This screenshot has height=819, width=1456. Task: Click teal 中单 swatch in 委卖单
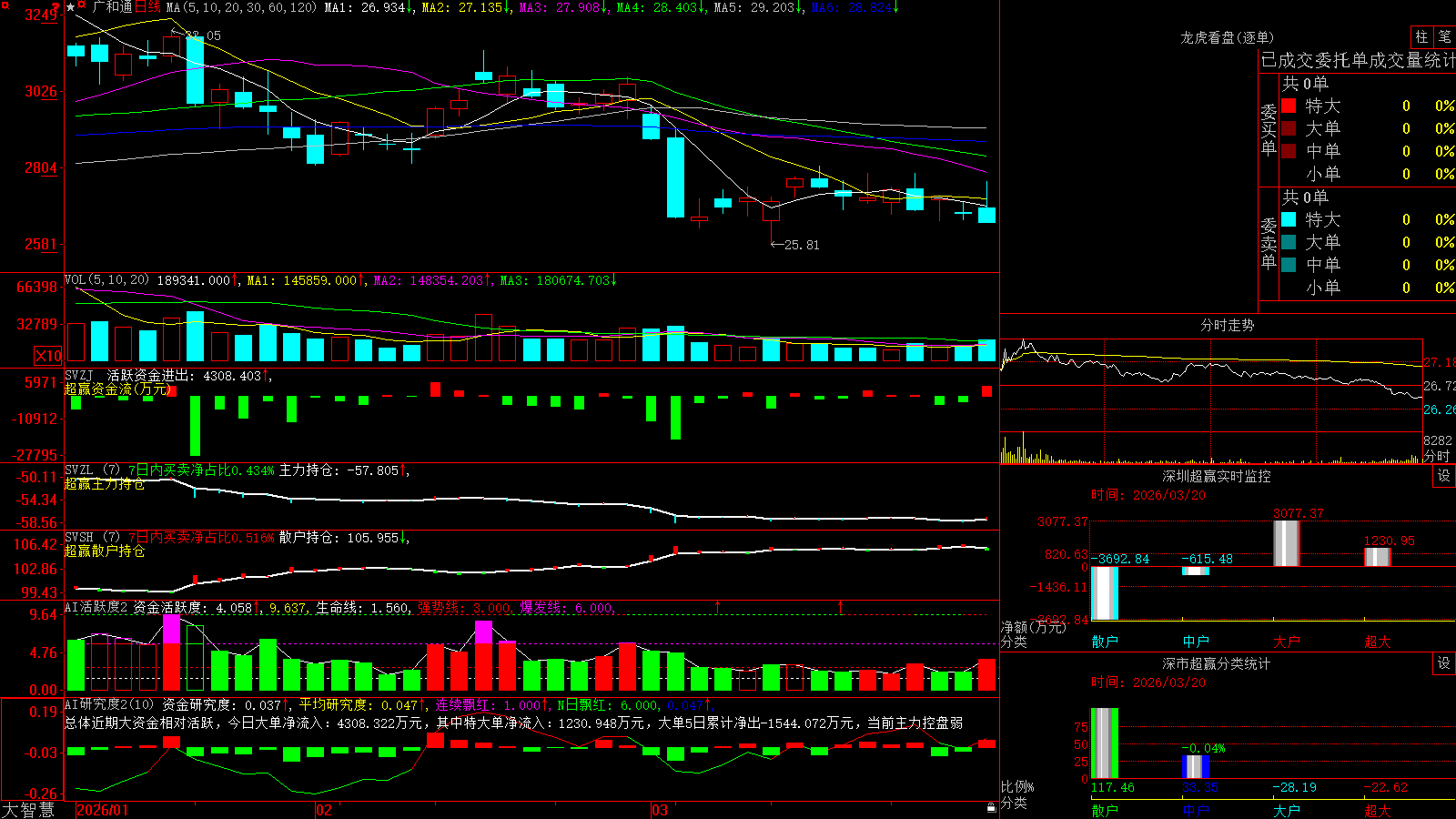point(1289,265)
